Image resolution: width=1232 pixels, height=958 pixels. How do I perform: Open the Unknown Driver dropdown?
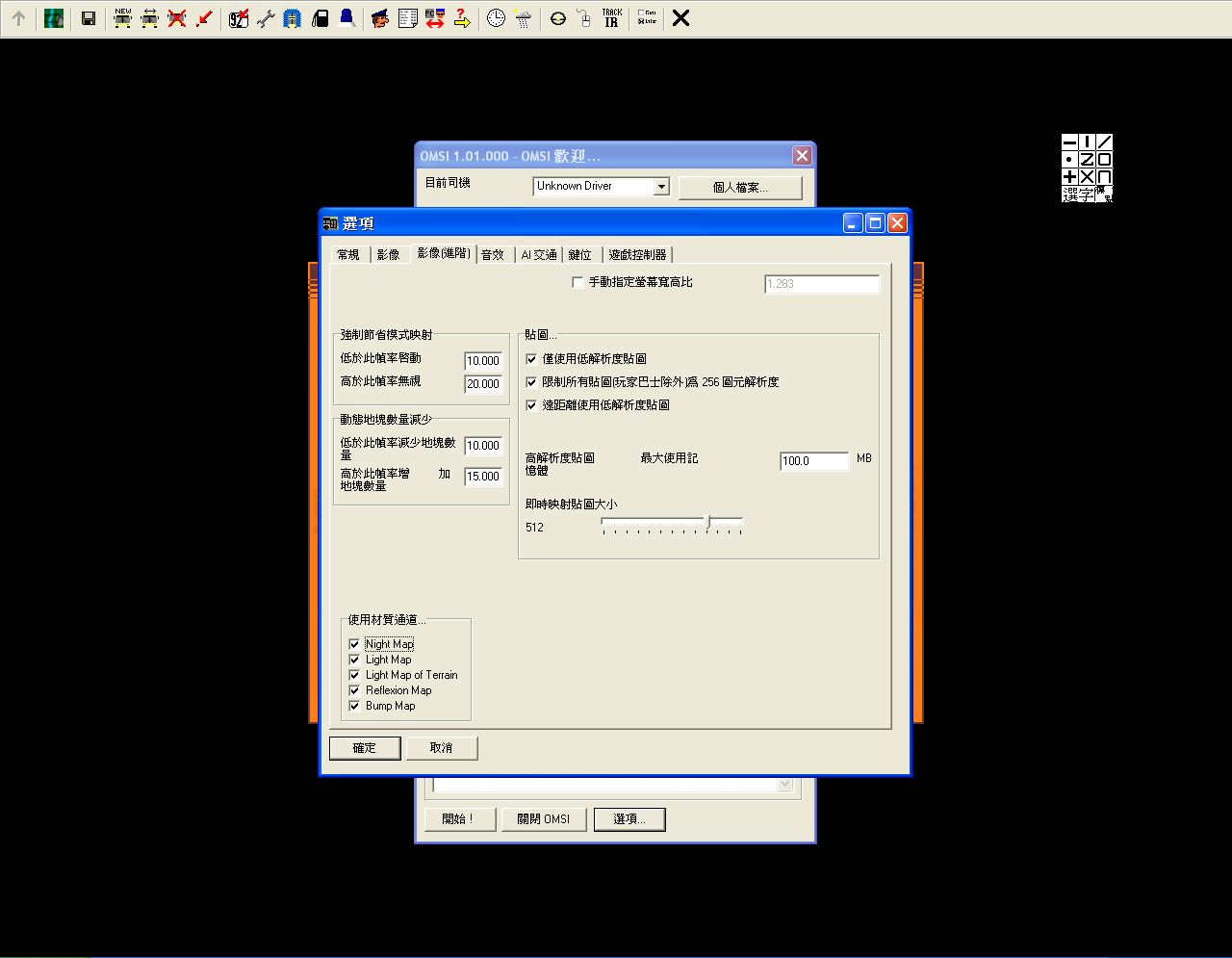[x=661, y=187]
